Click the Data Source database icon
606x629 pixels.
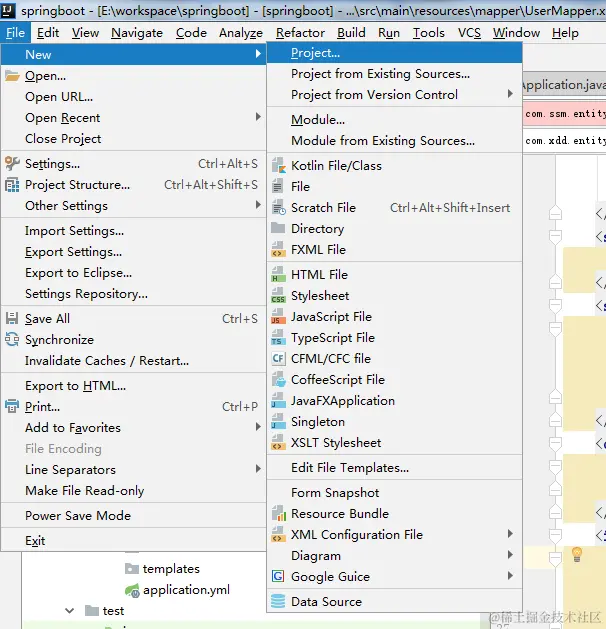click(278, 601)
